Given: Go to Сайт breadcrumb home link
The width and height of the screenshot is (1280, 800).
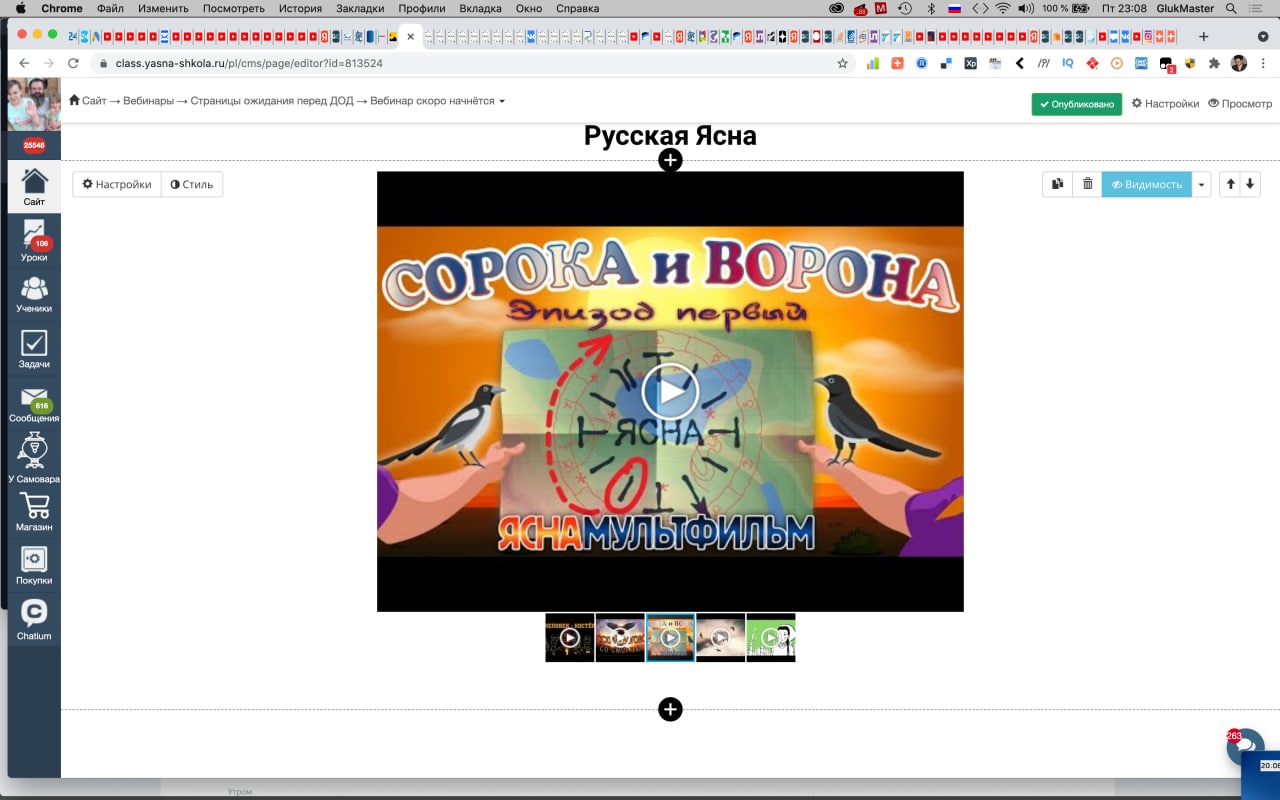Looking at the screenshot, I should [87, 101].
